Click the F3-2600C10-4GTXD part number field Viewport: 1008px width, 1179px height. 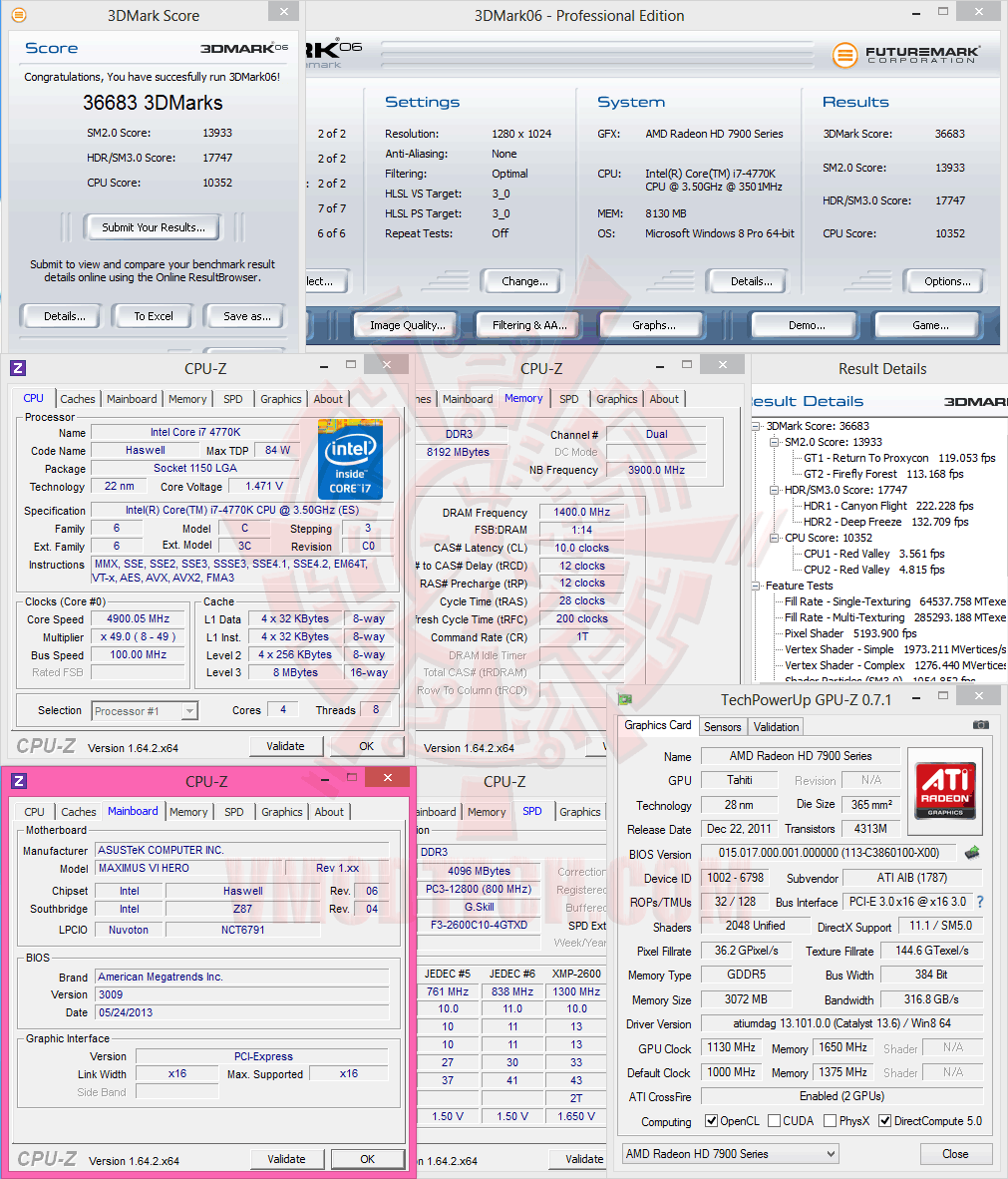[x=479, y=925]
